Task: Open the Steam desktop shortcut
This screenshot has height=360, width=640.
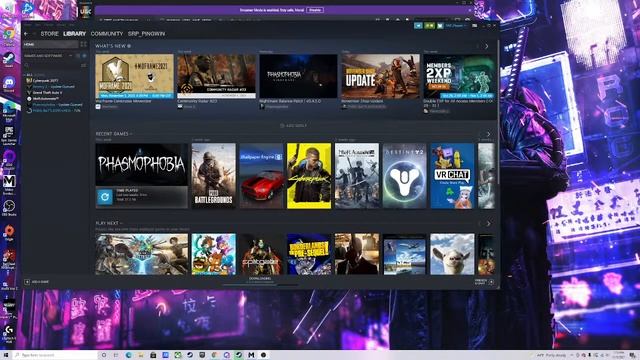Action: click(x=9, y=60)
